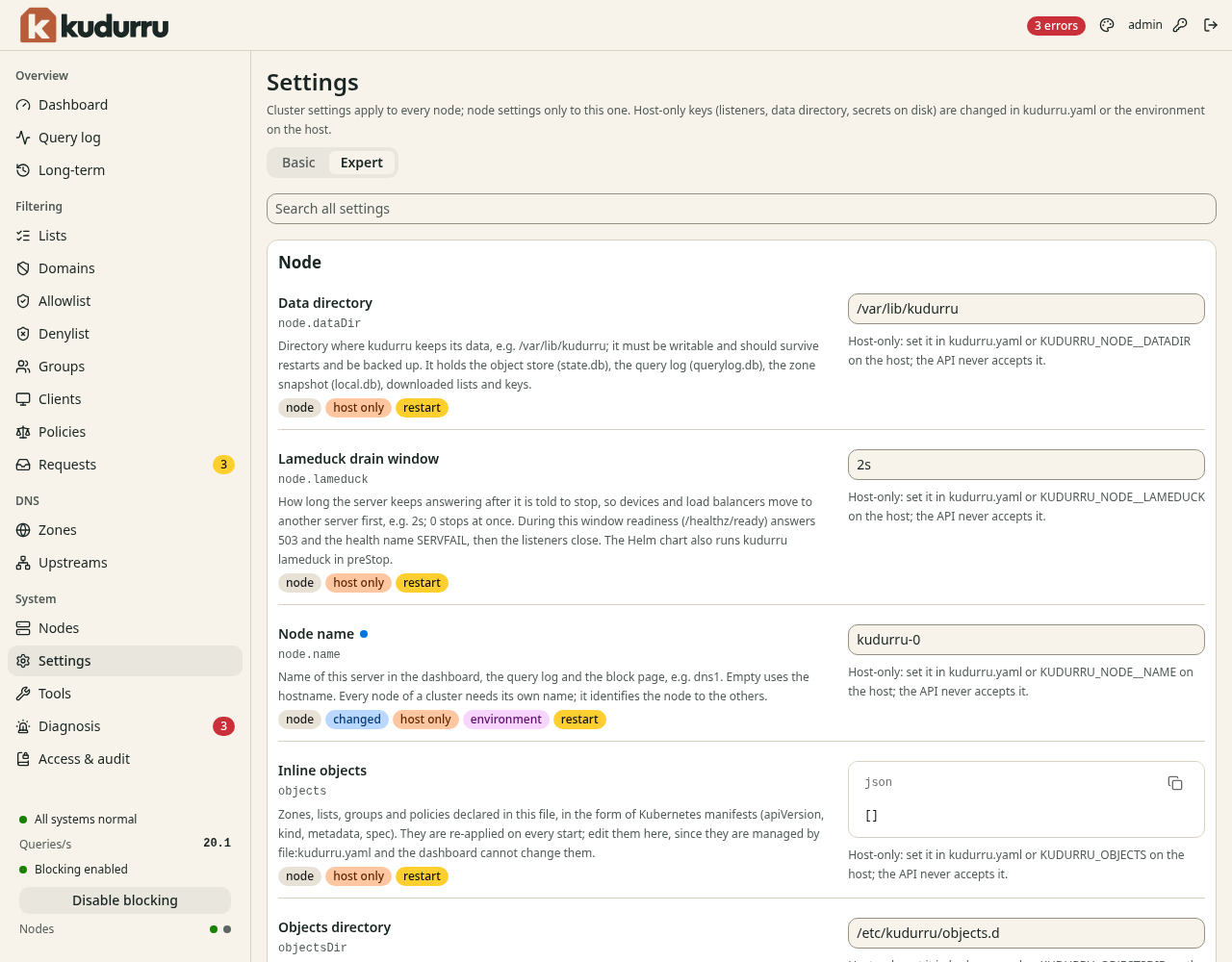Go to Dashboard in the sidebar
The image size is (1232, 962).
(125, 105)
